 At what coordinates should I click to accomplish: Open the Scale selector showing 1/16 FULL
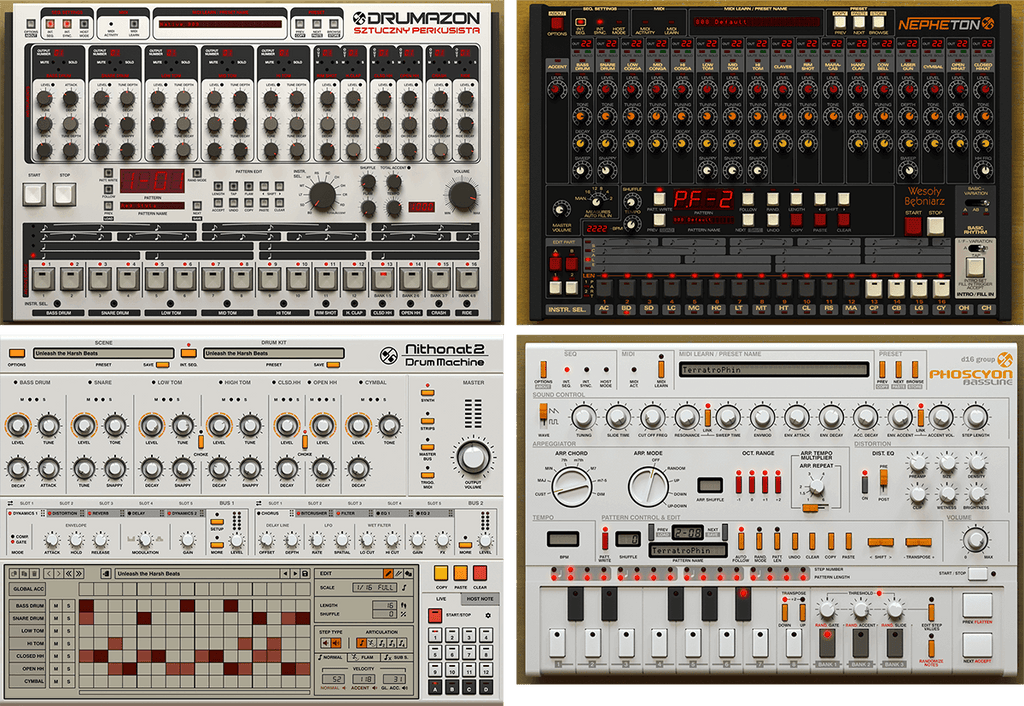(x=375, y=587)
